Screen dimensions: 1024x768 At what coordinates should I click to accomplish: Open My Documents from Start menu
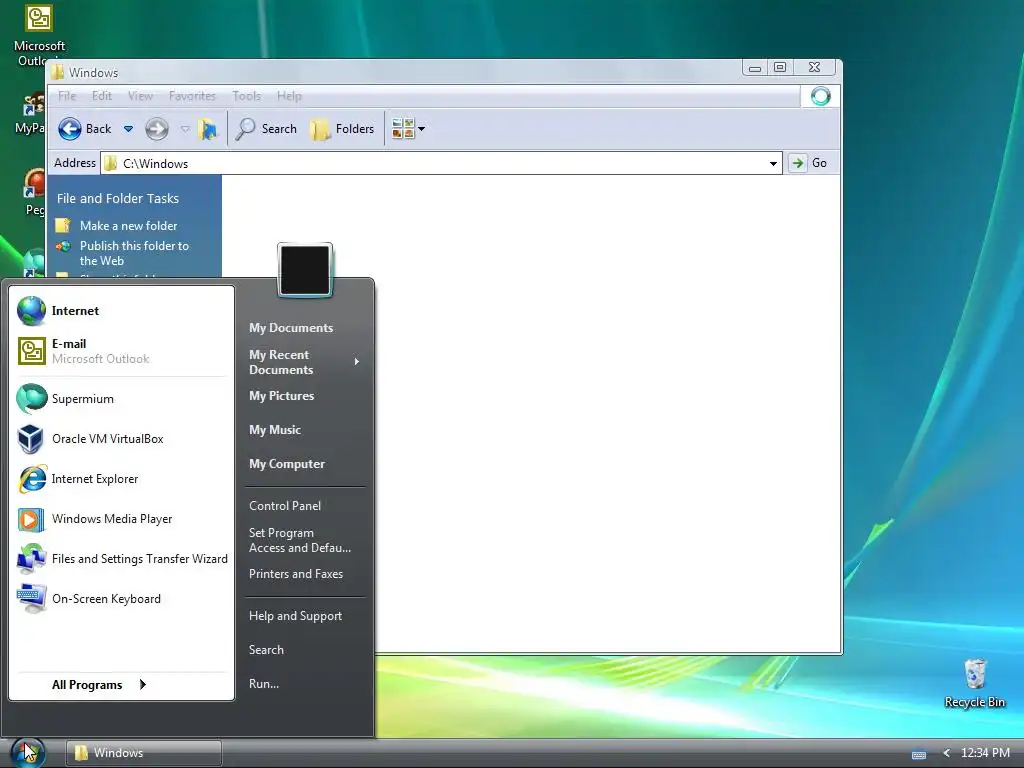click(x=291, y=328)
